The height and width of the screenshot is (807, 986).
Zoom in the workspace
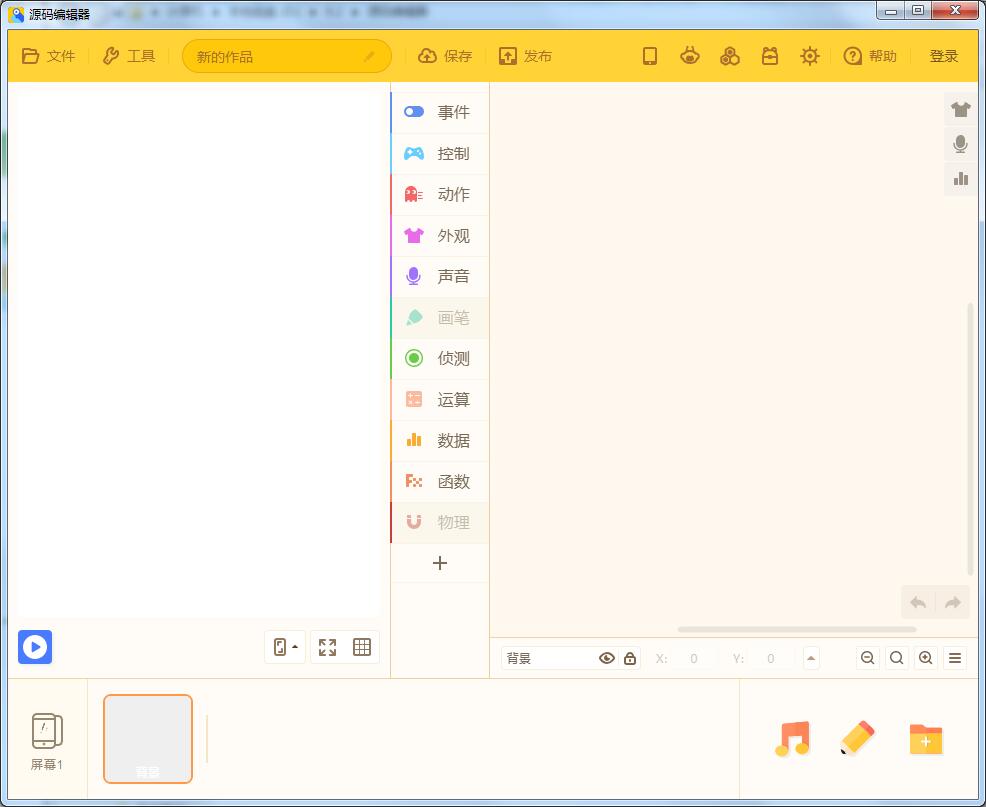click(x=926, y=658)
